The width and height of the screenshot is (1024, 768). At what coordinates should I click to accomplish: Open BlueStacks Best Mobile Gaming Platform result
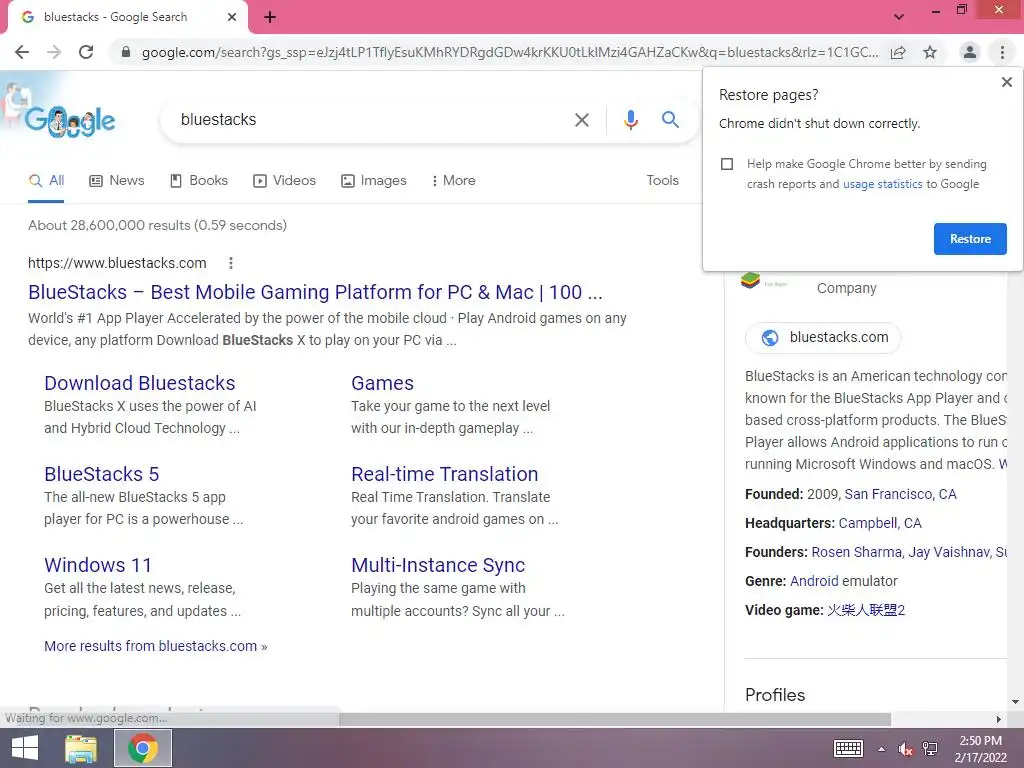(315, 292)
